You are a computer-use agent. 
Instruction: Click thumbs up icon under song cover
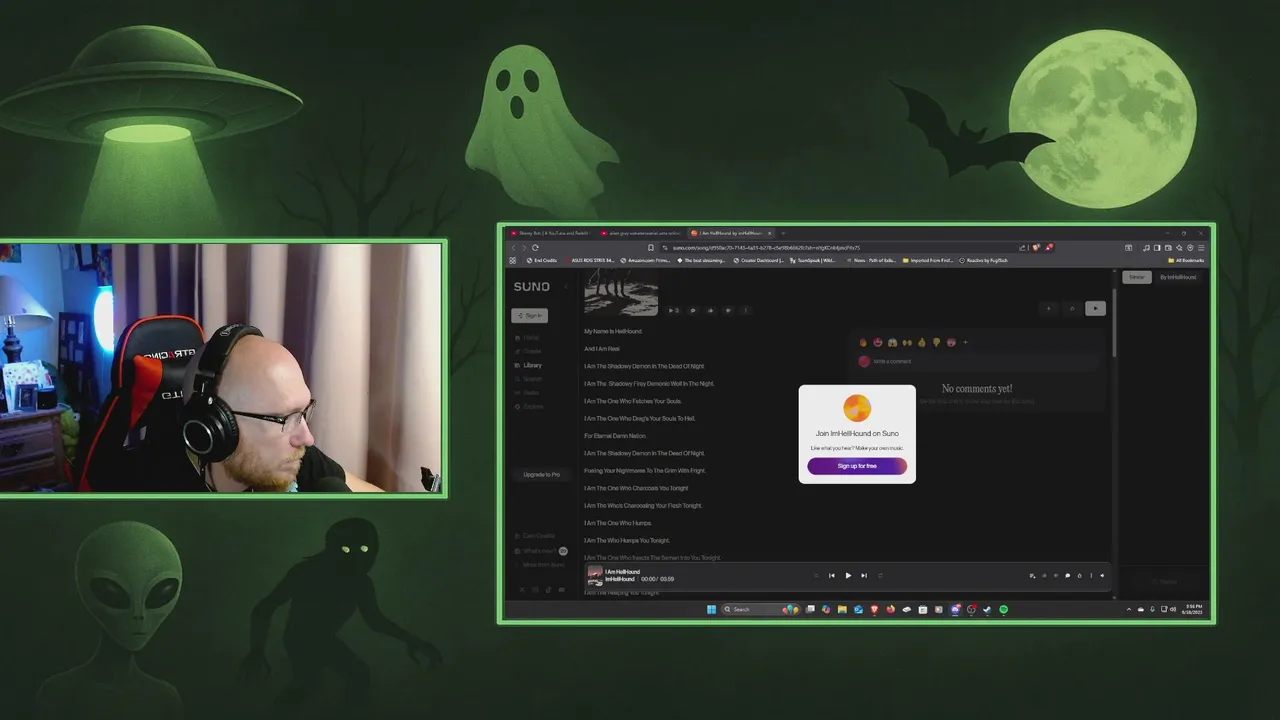click(x=710, y=310)
